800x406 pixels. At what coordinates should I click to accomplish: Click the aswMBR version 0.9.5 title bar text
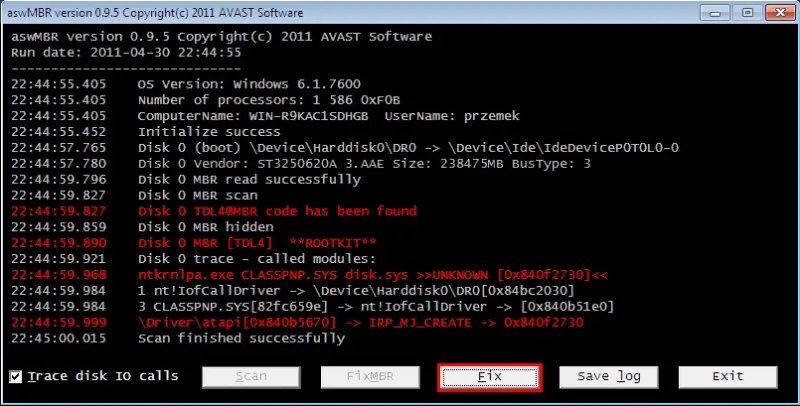pos(155,13)
